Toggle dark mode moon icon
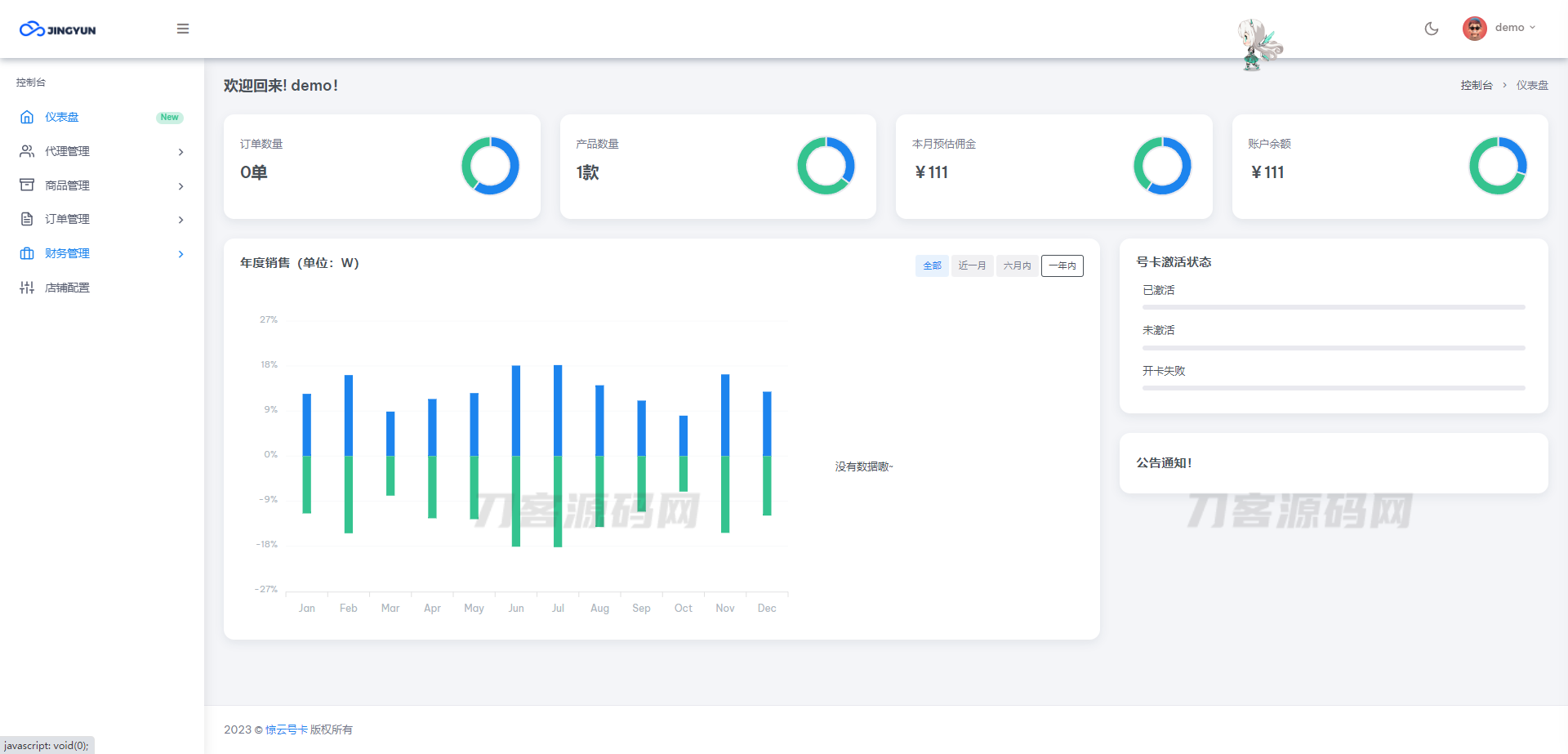Image resolution: width=1568 pixels, height=754 pixels. (1431, 29)
